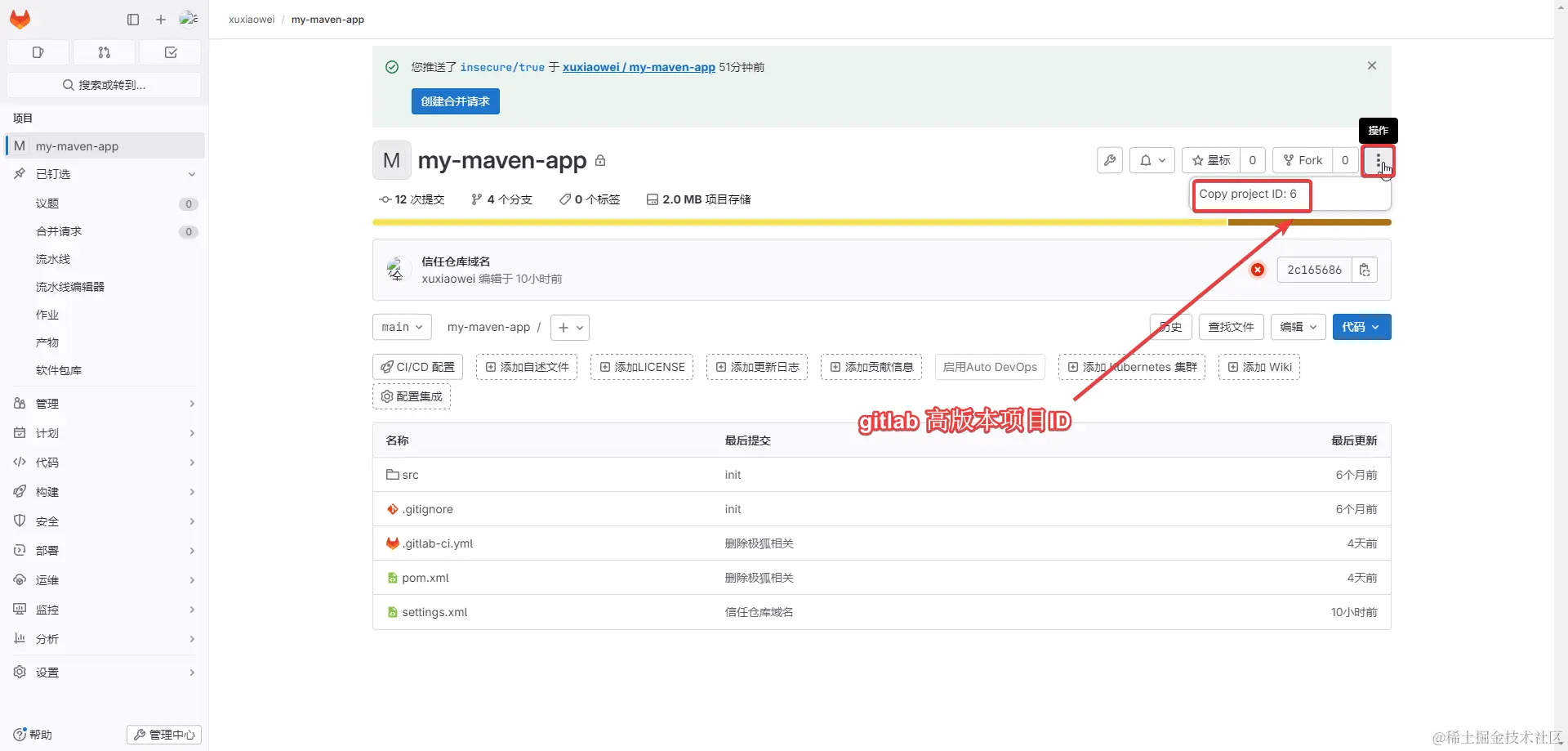Image resolution: width=1568 pixels, height=751 pixels.
Task: Open the blue 代码 dropdown
Action: [x=1361, y=327]
